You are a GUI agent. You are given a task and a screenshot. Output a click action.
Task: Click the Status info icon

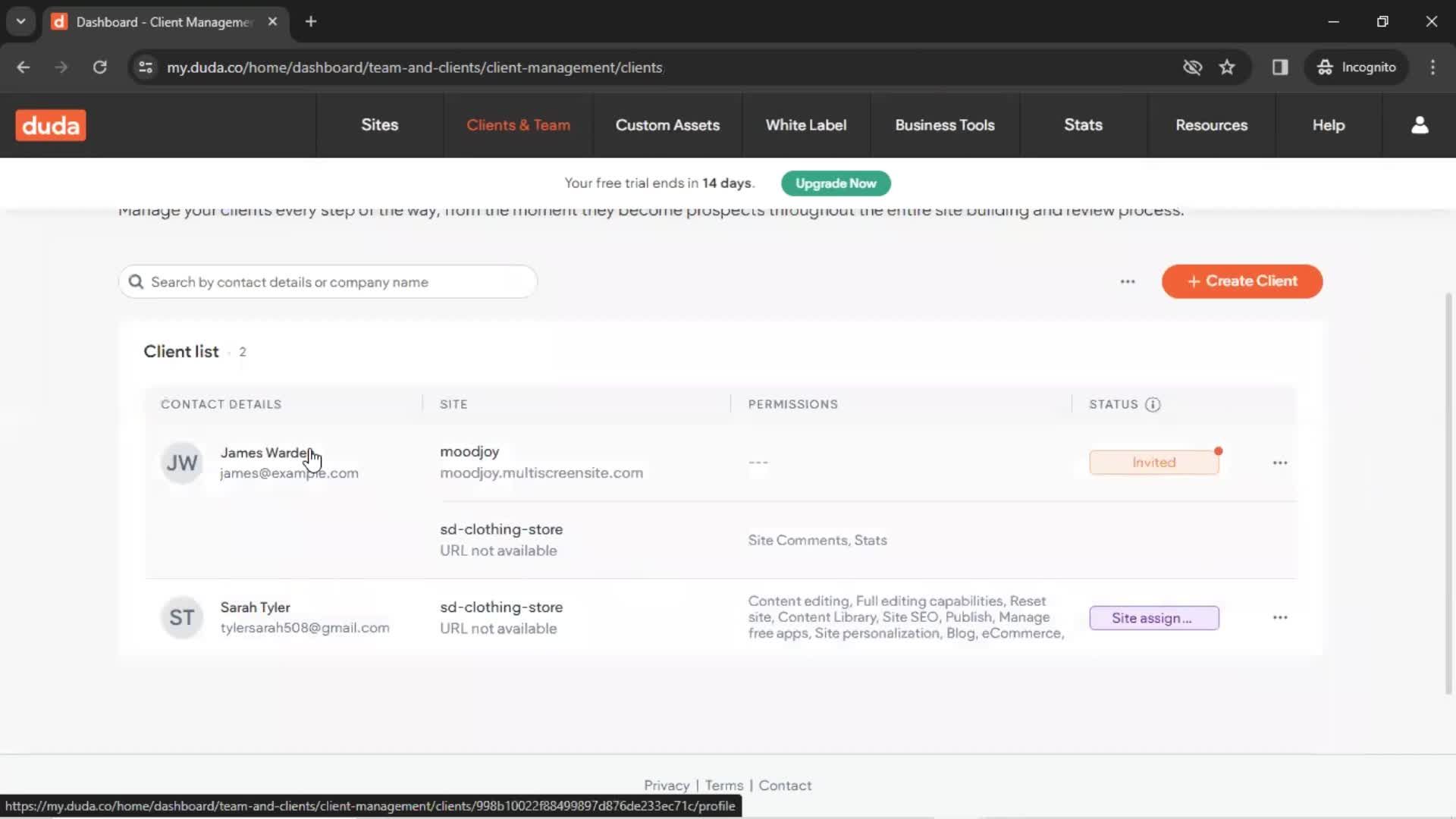[1153, 404]
